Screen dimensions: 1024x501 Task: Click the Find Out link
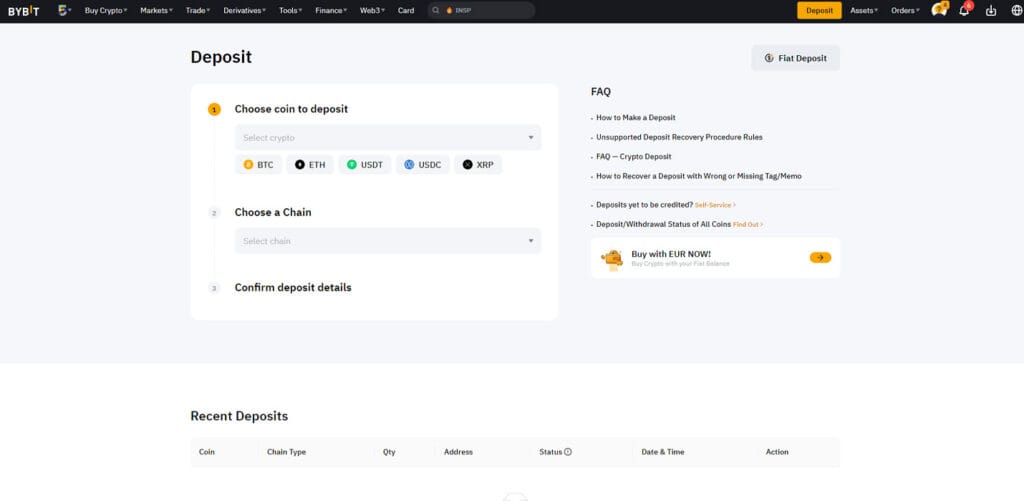(x=748, y=225)
